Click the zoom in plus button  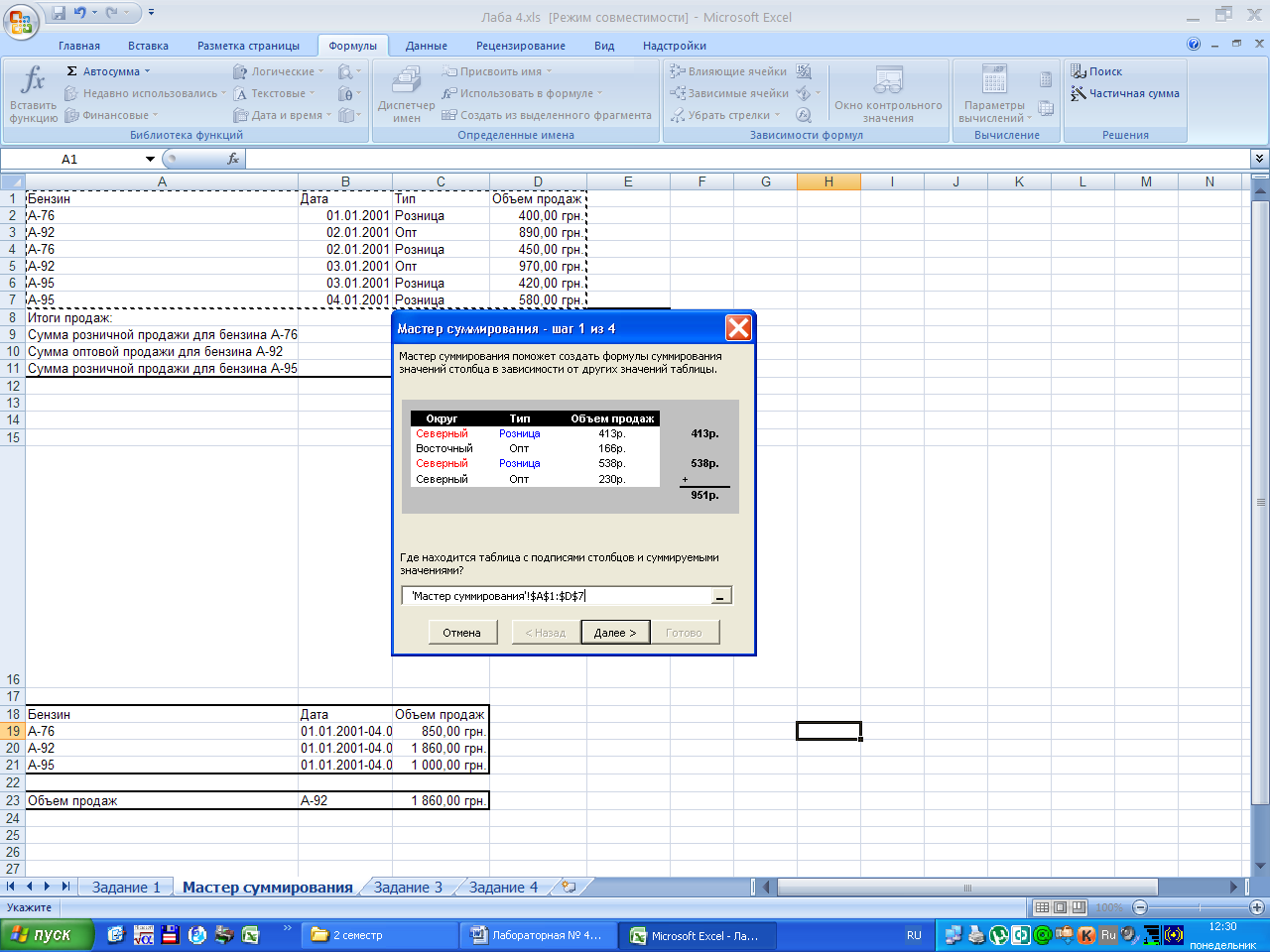point(1256,907)
